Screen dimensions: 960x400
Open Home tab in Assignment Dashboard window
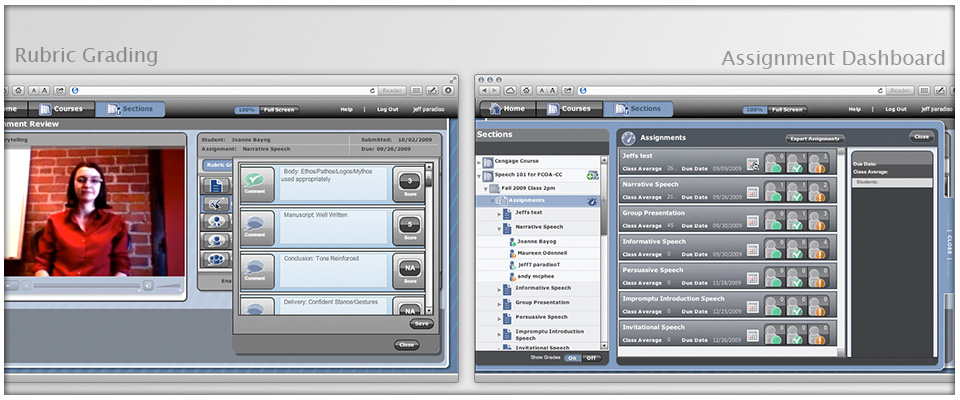508,109
